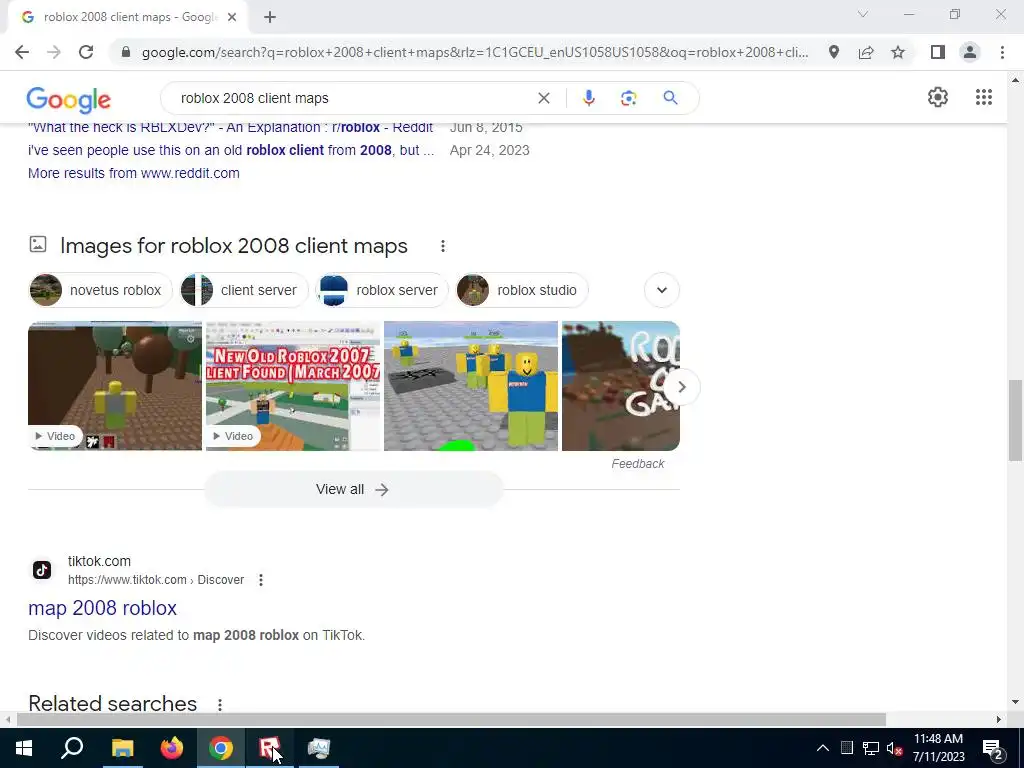The height and width of the screenshot is (768, 1024).
Task: Open a new Chrome tab
Action: [x=270, y=18]
